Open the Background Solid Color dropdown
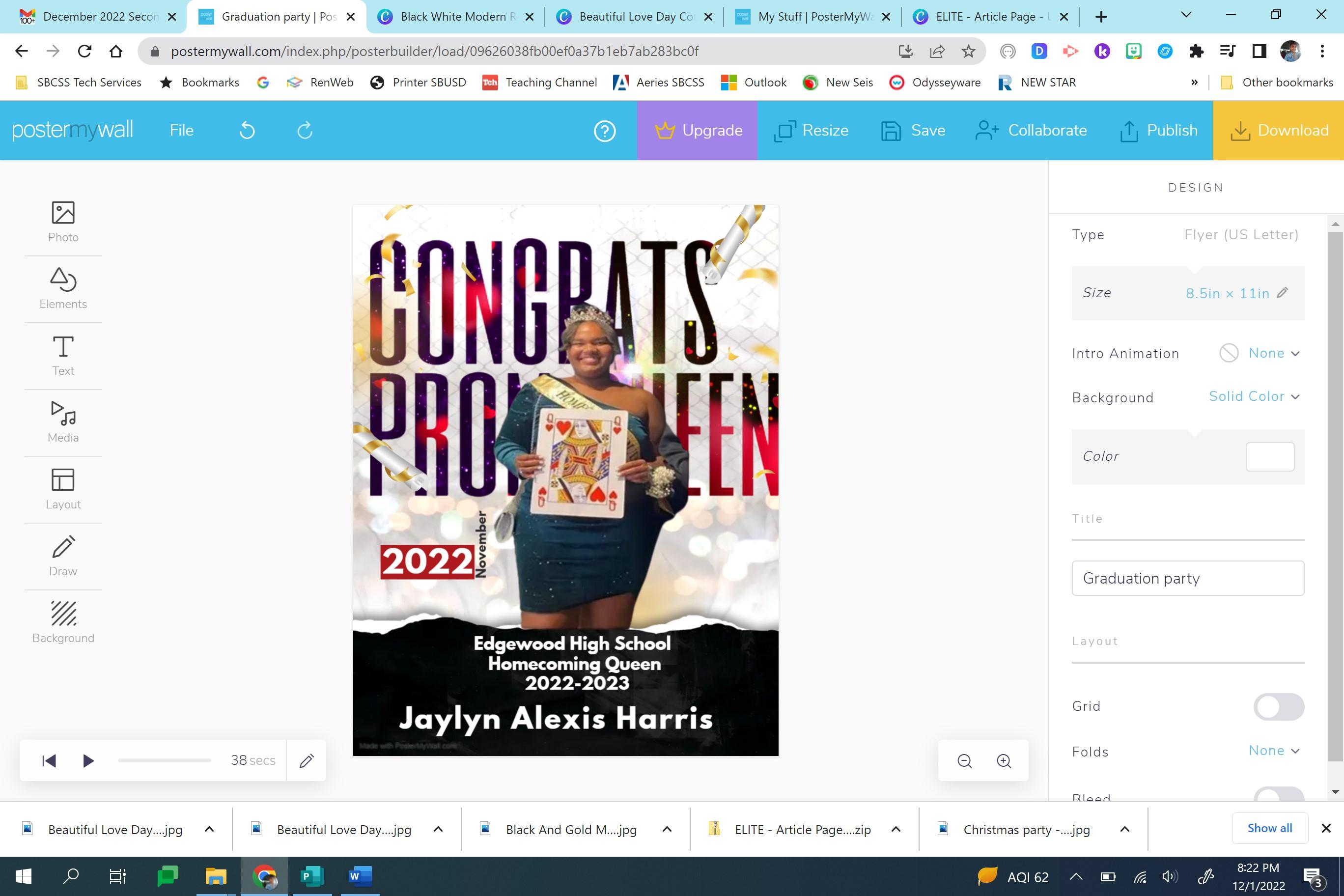The width and height of the screenshot is (1344, 896). [x=1254, y=396]
